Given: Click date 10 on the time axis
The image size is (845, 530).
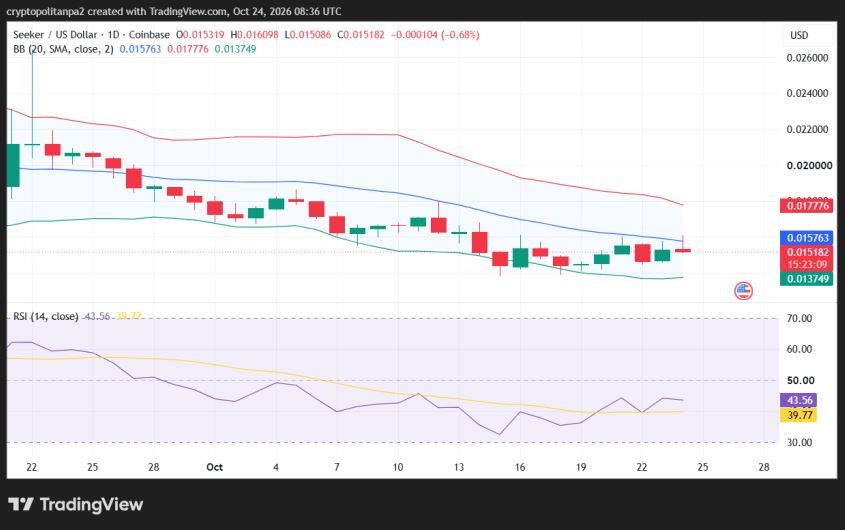Looking at the screenshot, I should click(x=398, y=467).
